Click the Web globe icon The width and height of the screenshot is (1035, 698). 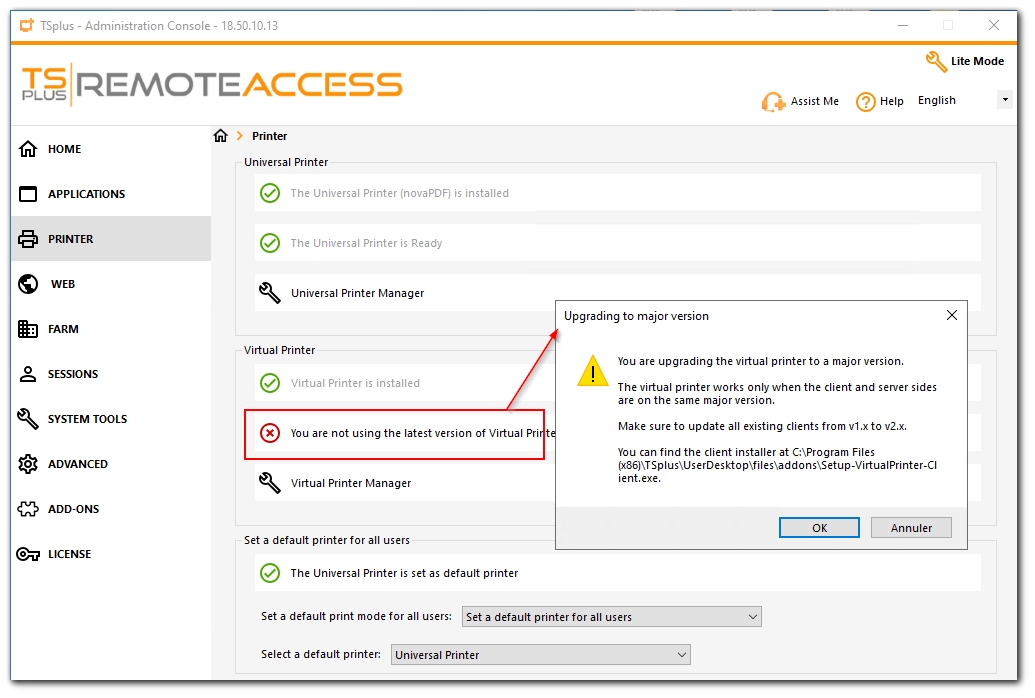coord(28,284)
